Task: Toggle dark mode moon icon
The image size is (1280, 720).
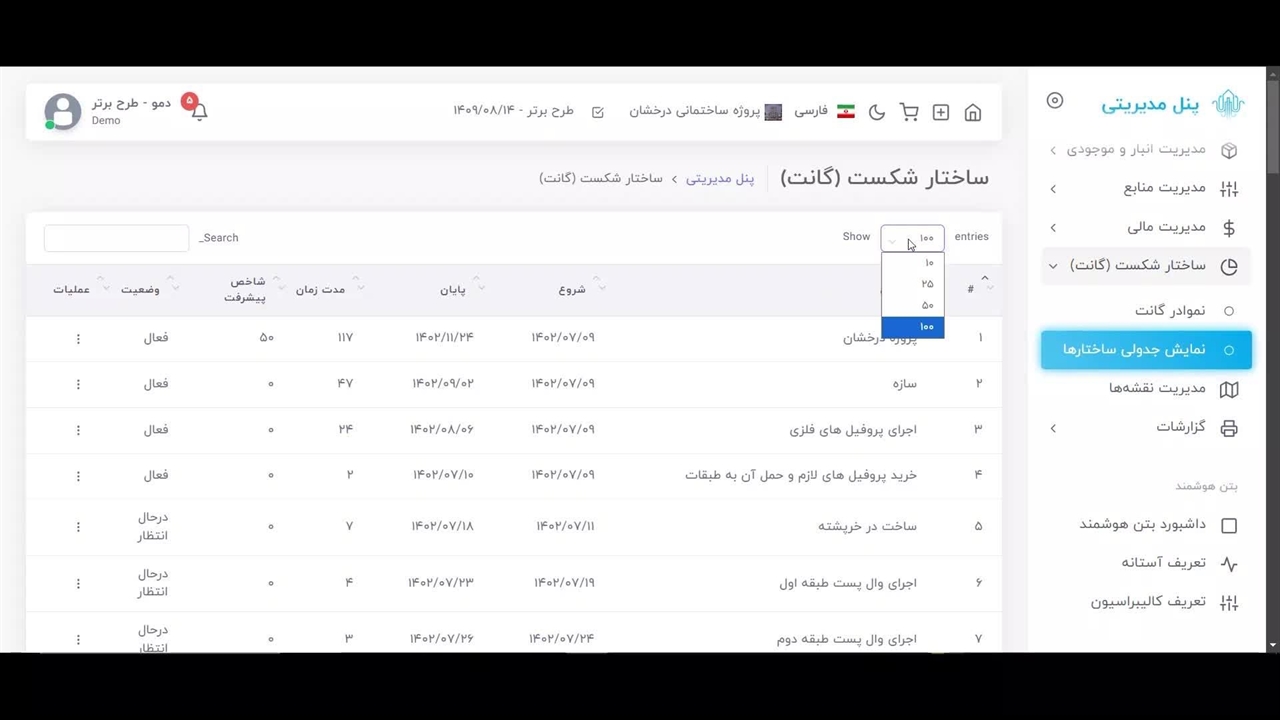Action: 877,113
